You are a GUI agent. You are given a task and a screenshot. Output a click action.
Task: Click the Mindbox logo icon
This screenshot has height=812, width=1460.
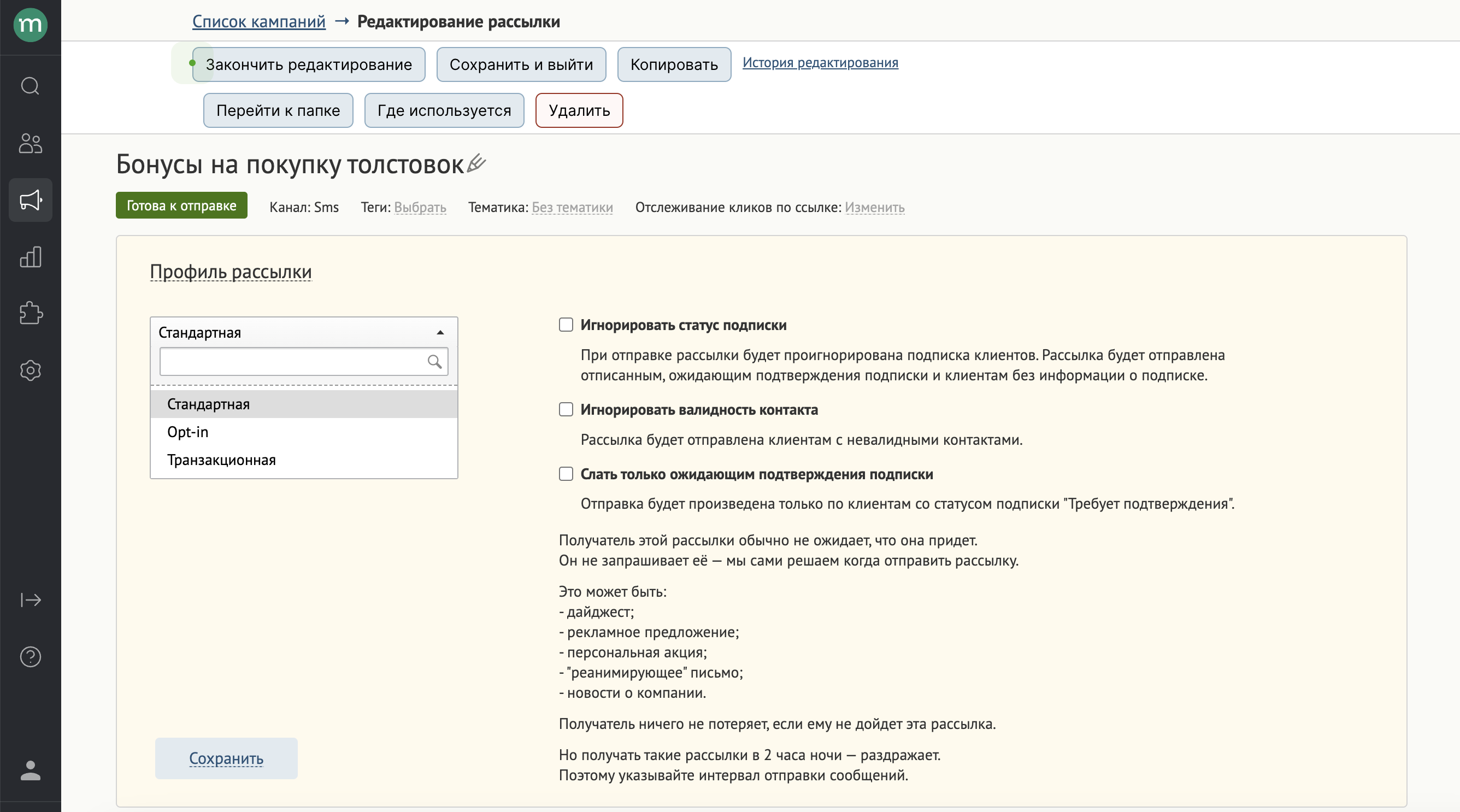click(x=30, y=25)
